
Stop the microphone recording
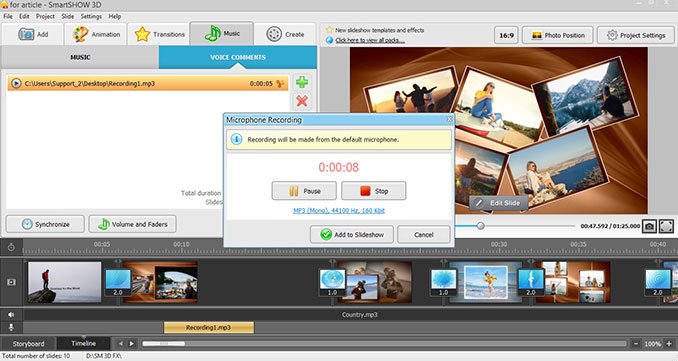[x=374, y=191]
